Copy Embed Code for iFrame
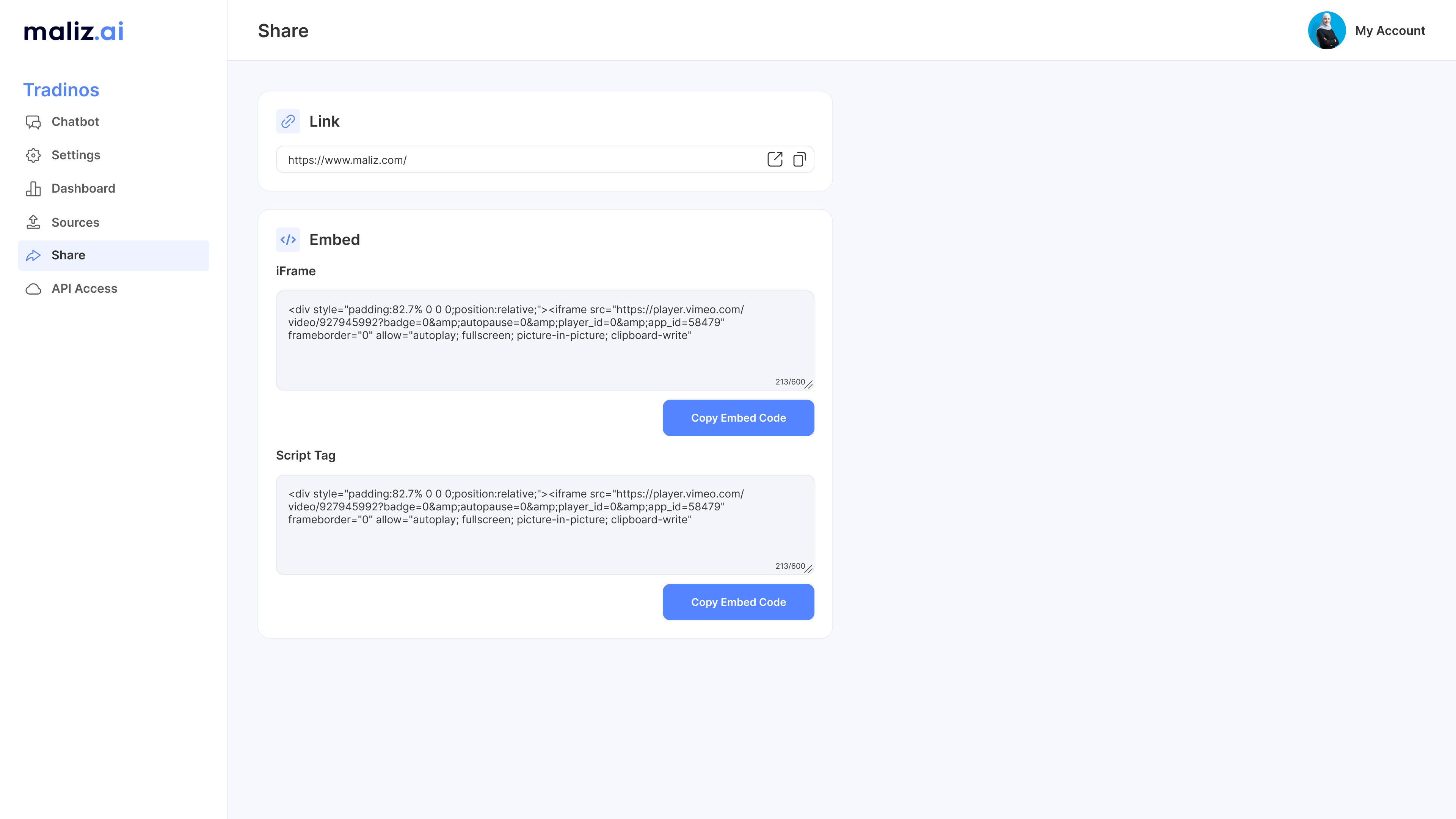This screenshot has width=1456, height=819. pos(738,418)
